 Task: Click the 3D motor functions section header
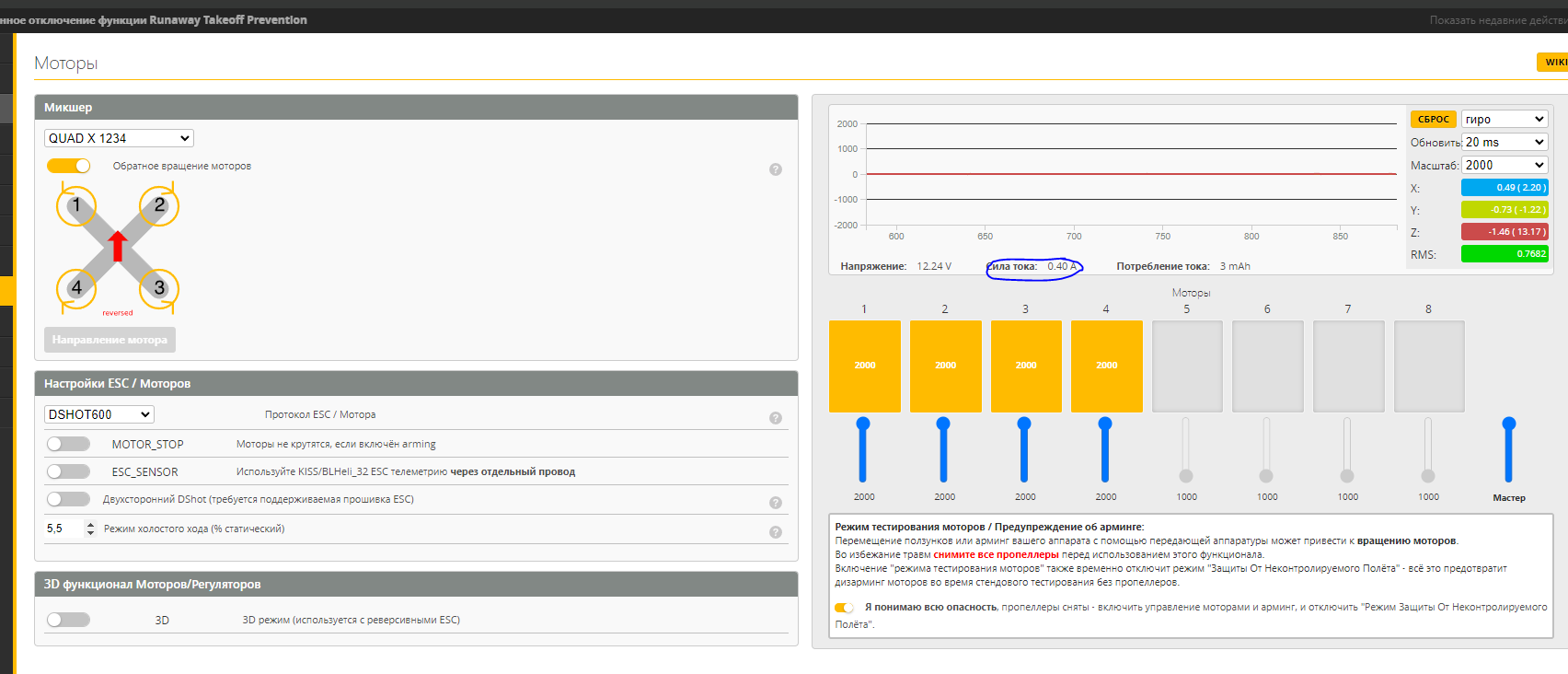pyautogui.click(x=416, y=584)
